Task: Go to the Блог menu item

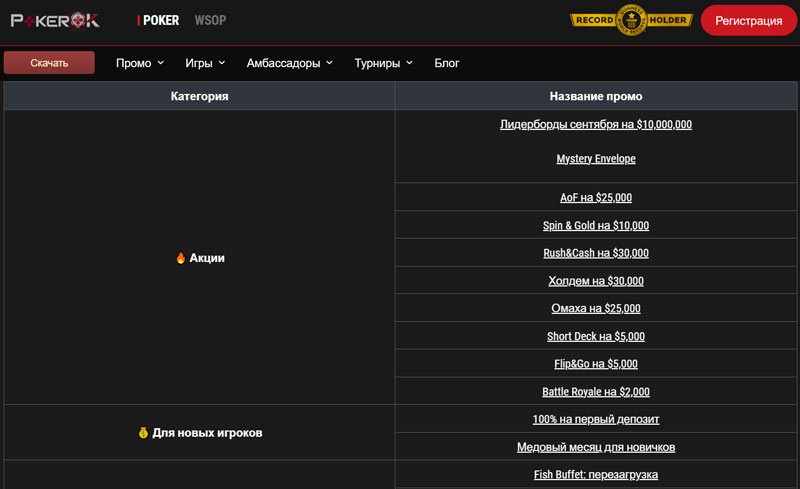Action: pos(447,63)
